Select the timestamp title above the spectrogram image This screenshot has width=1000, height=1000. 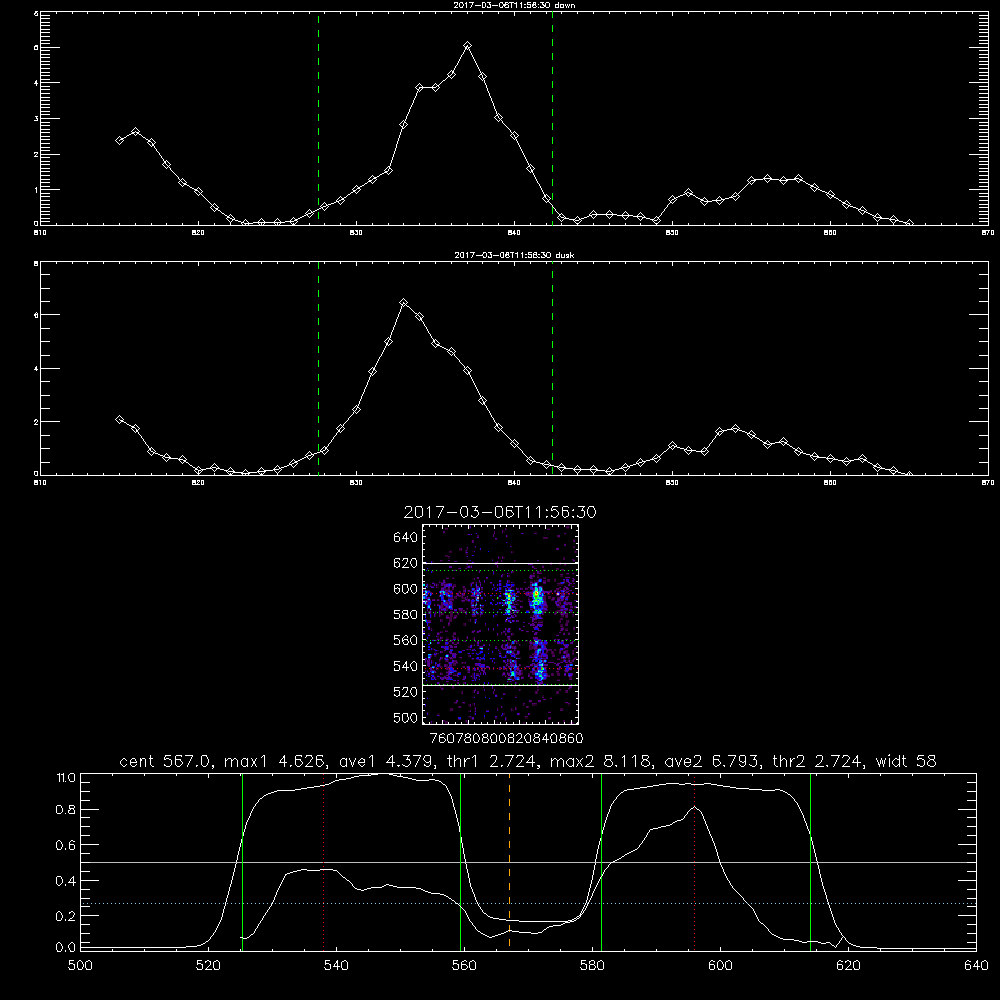pos(500,512)
